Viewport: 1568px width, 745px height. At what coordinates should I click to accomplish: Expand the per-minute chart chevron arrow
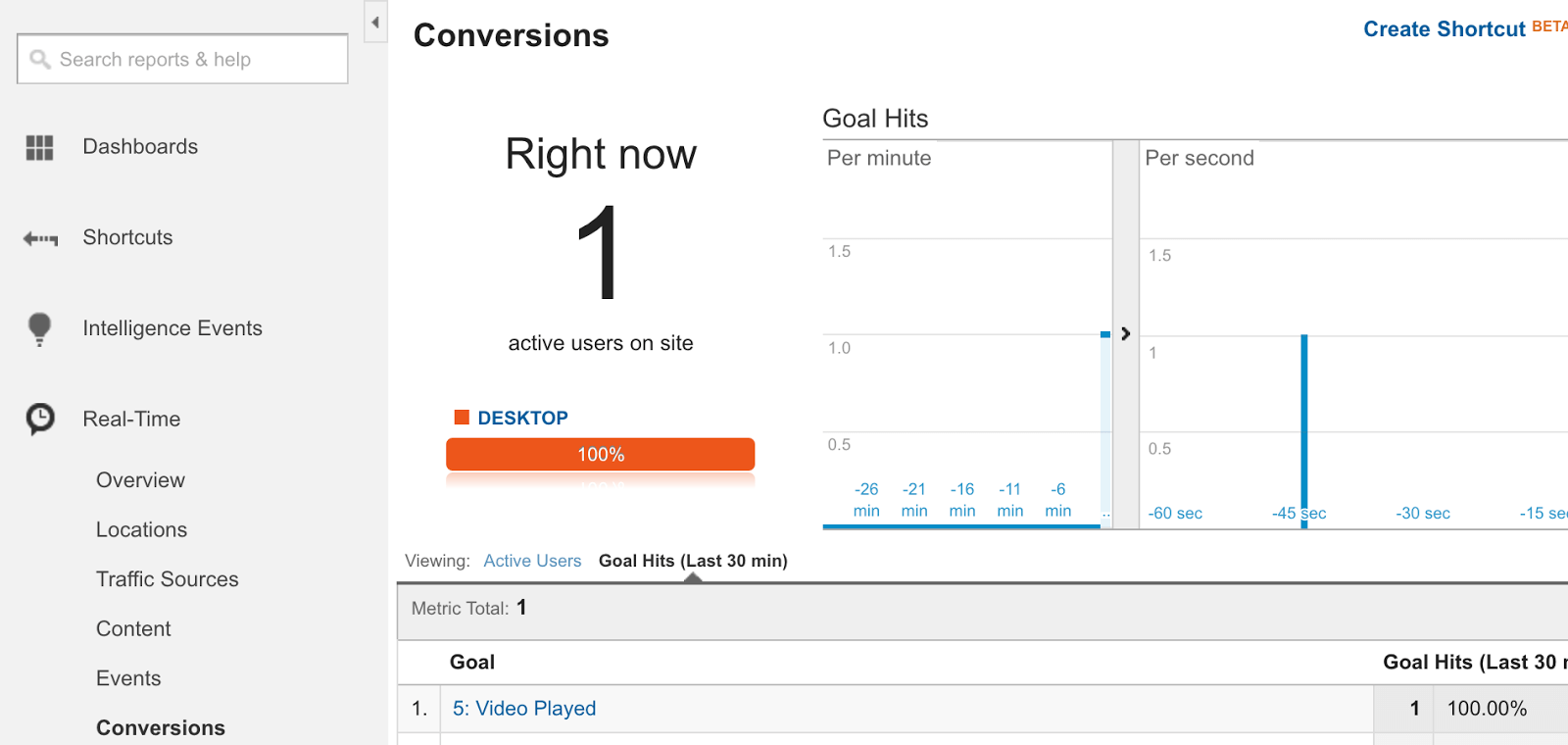click(1125, 333)
